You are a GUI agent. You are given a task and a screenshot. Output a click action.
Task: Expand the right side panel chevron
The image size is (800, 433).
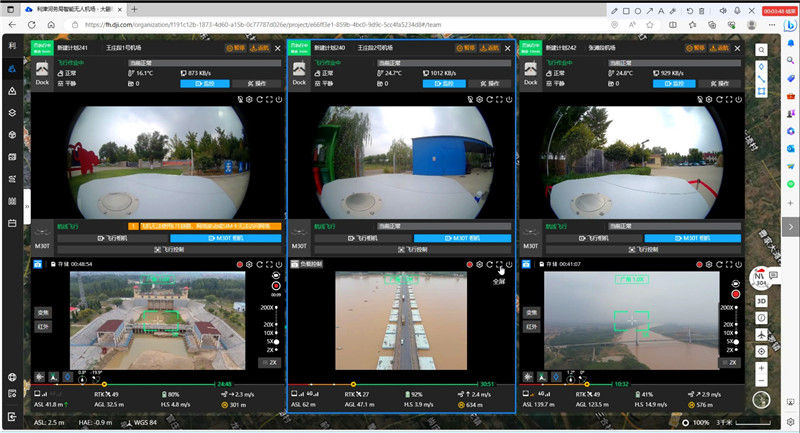(790, 226)
